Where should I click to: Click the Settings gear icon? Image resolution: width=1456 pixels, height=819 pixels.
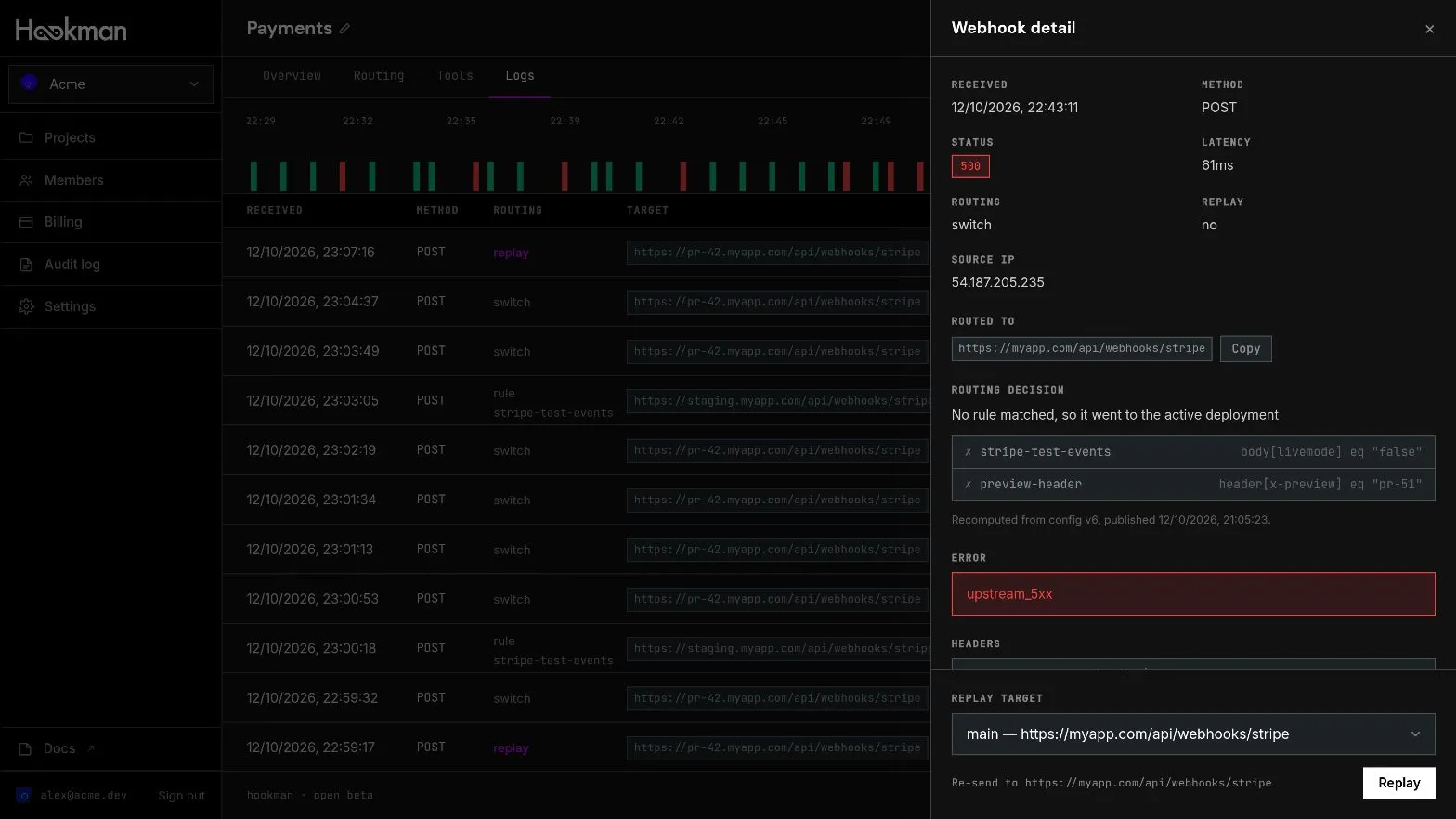pyautogui.click(x=26, y=306)
